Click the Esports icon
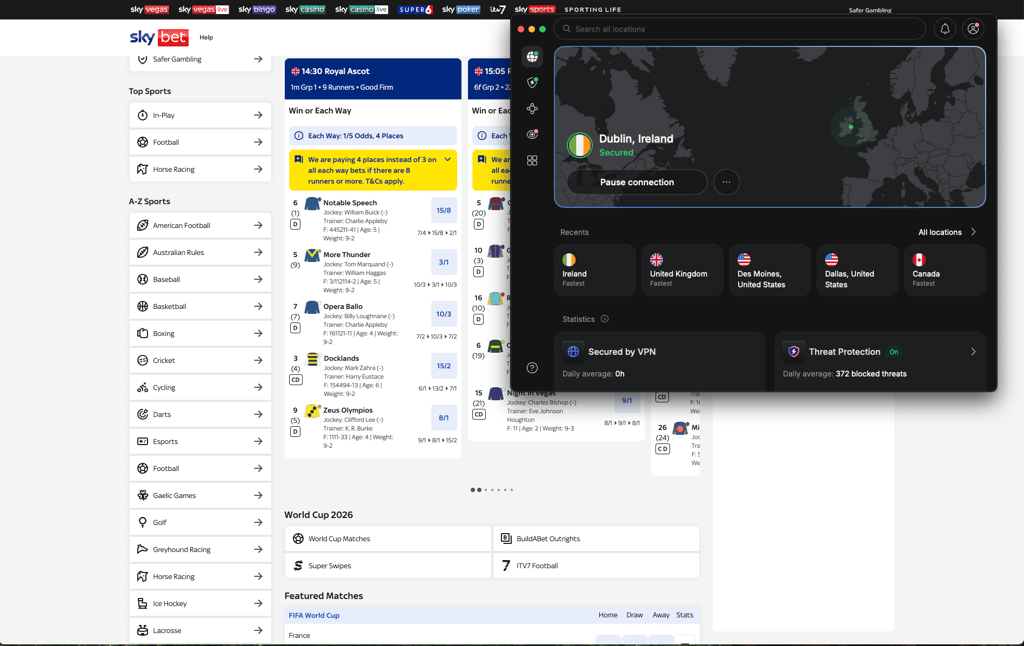This screenshot has height=646, width=1024. point(142,441)
